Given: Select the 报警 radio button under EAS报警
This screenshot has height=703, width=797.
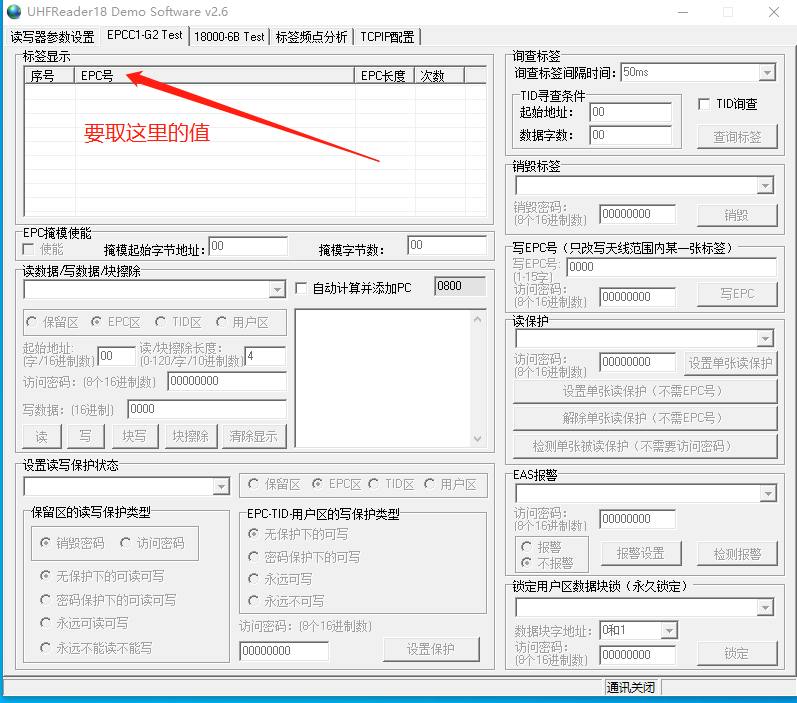Looking at the screenshot, I should pyautogui.click(x=527, y=547).
